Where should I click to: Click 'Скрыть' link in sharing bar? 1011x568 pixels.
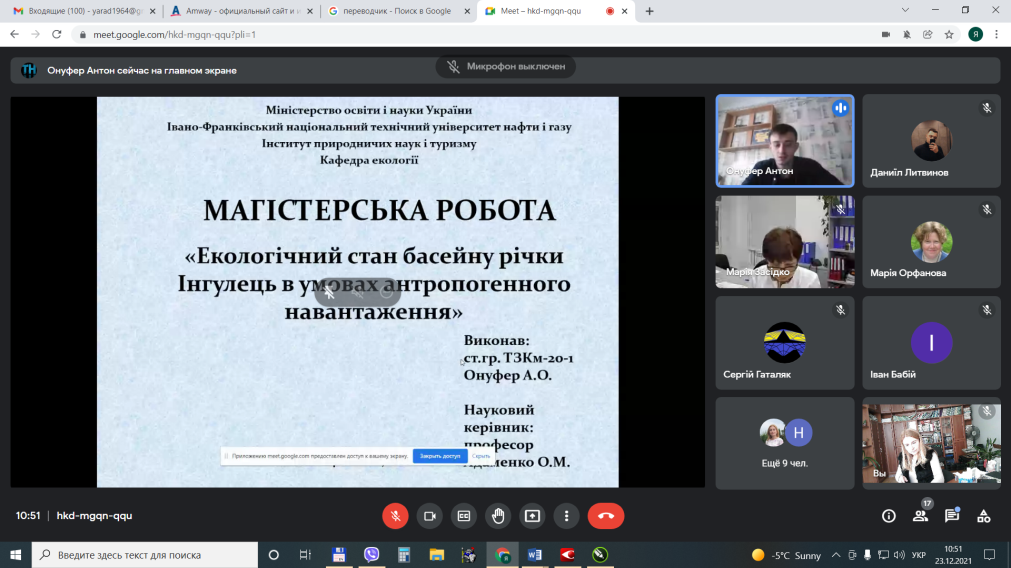[481, 456]
